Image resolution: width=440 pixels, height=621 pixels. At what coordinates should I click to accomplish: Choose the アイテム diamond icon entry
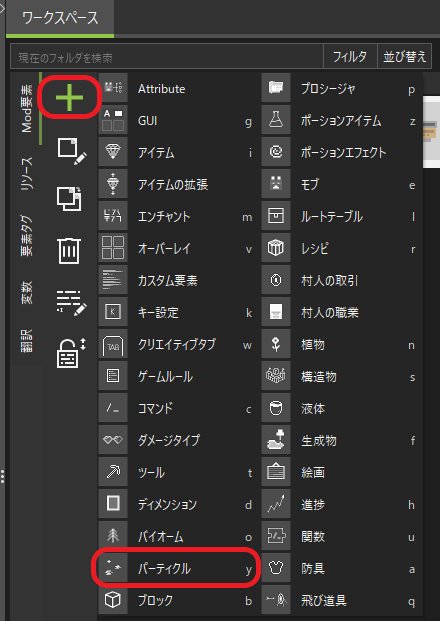coord(176,152)
